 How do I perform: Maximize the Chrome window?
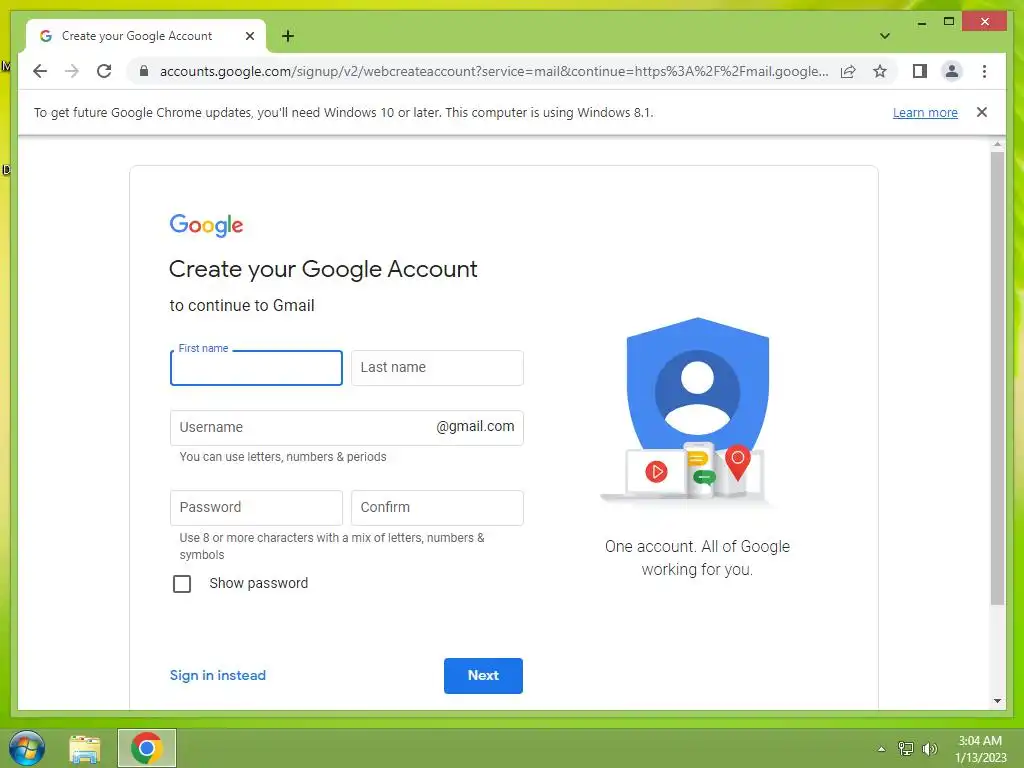[949, 22]
